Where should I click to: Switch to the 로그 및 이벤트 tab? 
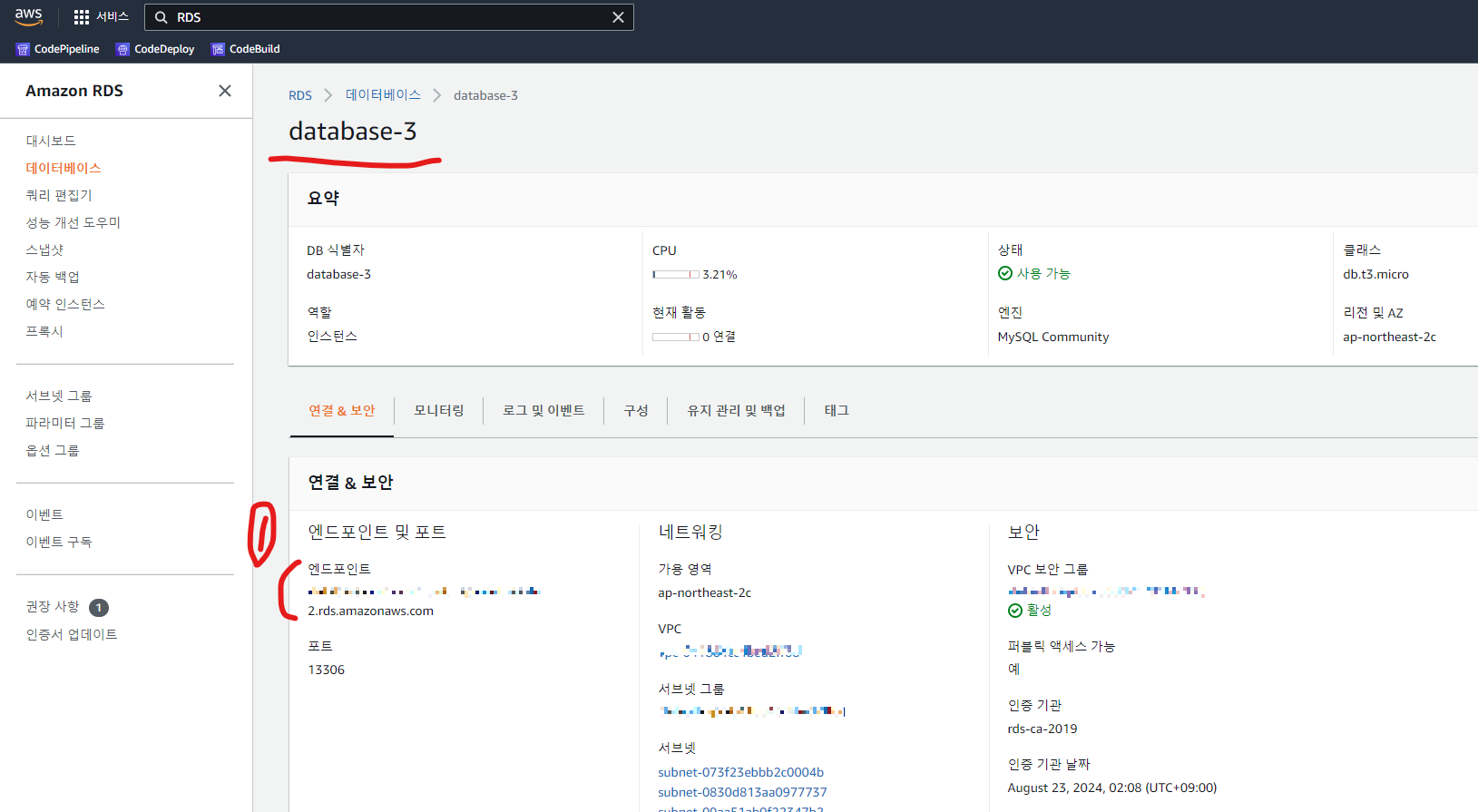[x=543, y=410]
